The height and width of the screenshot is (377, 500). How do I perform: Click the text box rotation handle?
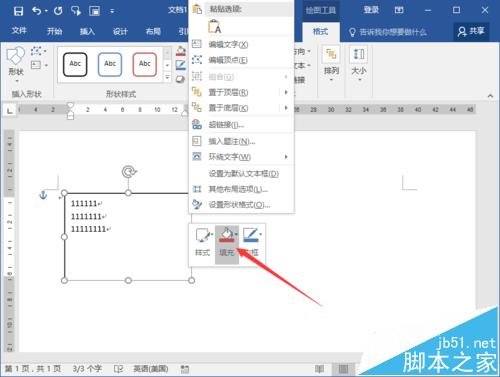click(x=129, y=172)
